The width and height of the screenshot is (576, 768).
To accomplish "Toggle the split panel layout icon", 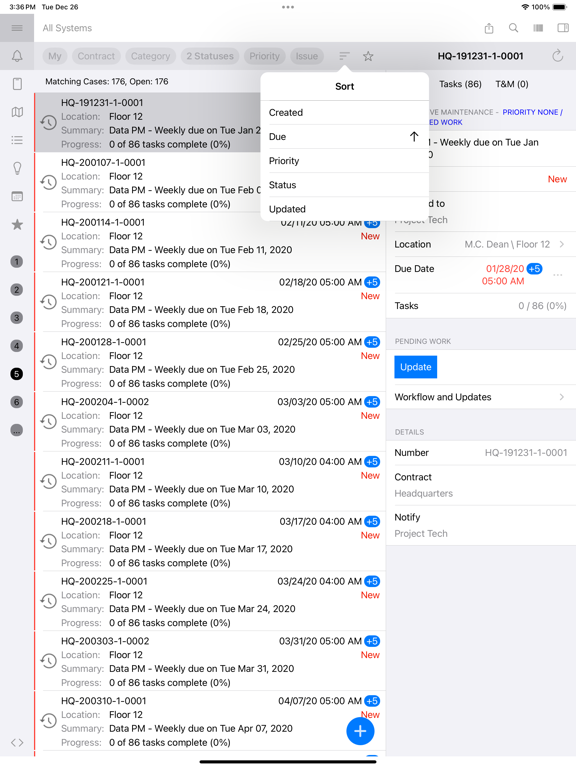I will tap(563, 28).
